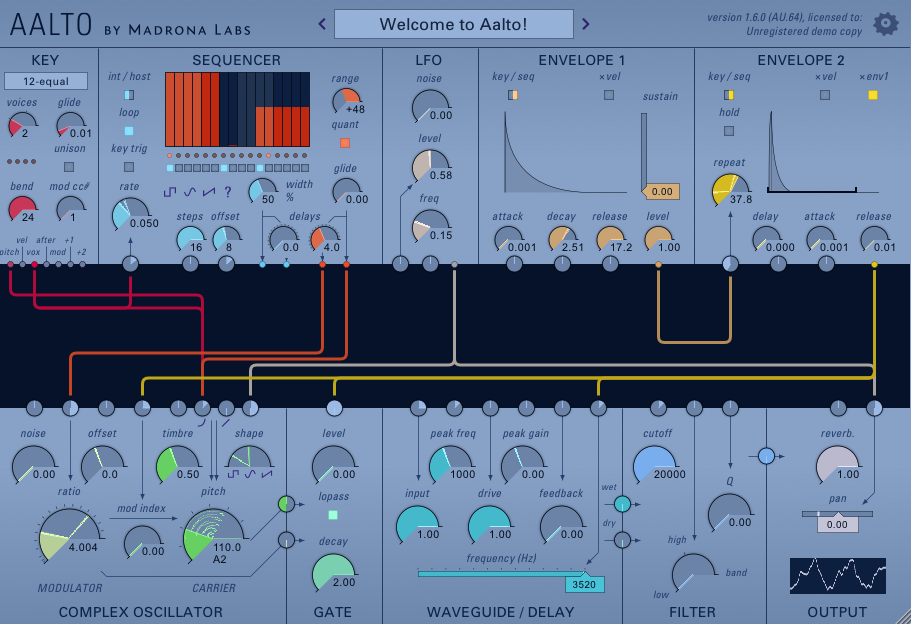Select the square wave sequencer shape icon
Viewport: 911px width, 624px height.
click(x=171, y=192)
